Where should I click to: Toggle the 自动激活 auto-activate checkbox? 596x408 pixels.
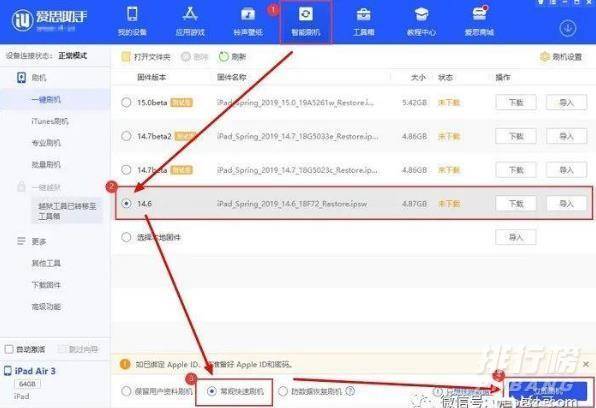pyautogui.click(x=9, y=349)
